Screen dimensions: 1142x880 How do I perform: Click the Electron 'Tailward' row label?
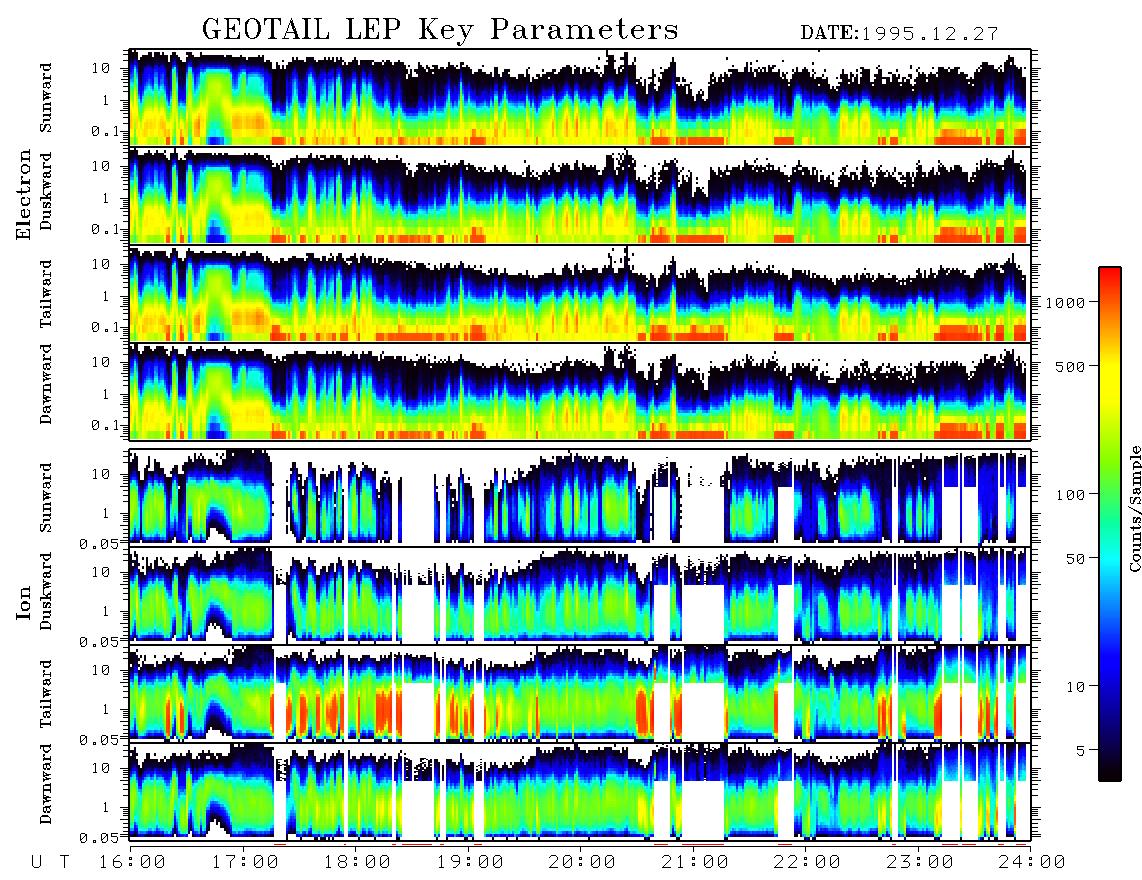pos(46,294)
